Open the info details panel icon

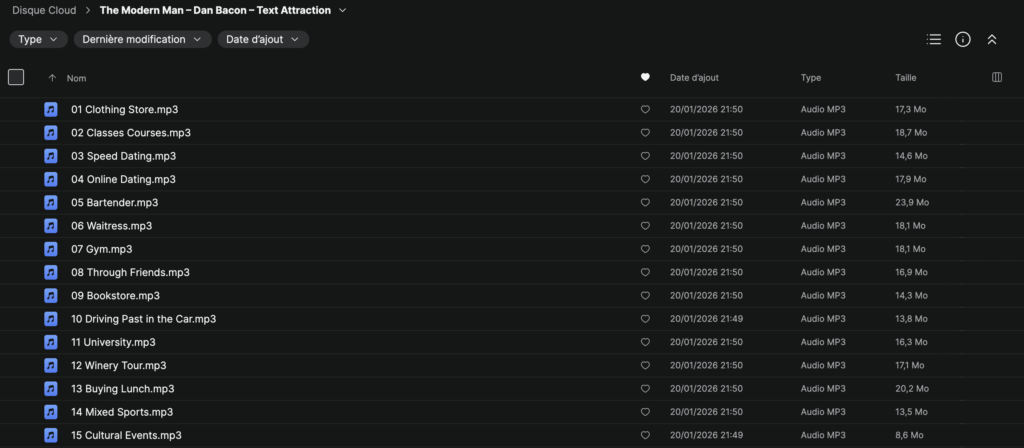(963, 39)
